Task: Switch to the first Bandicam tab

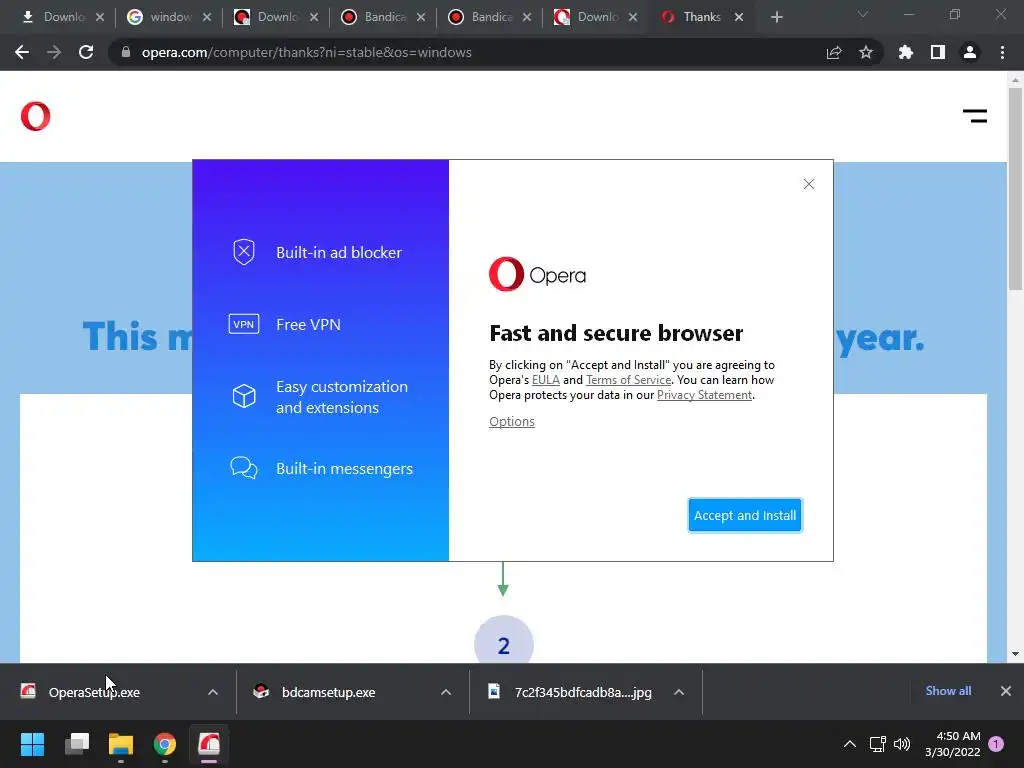Action: point(383,17)
